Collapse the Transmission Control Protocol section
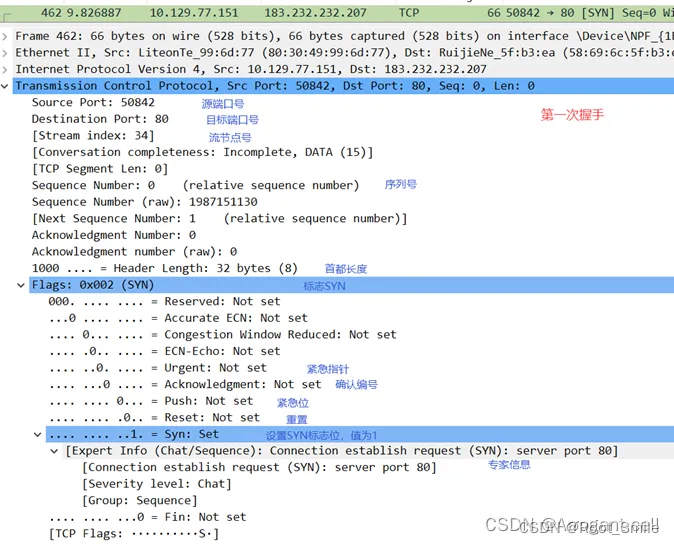 [7, 86]
